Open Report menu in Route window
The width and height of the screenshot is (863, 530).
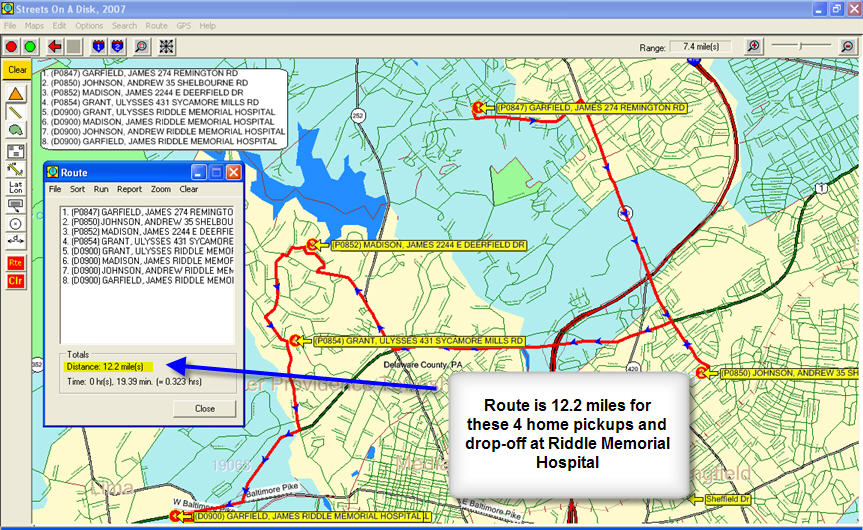tap(129, 189)
